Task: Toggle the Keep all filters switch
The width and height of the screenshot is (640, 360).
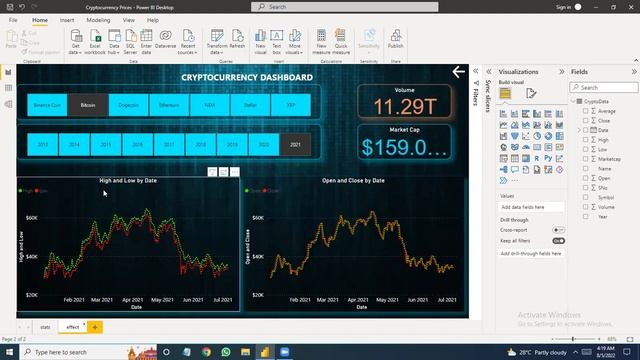Action: 558,241
